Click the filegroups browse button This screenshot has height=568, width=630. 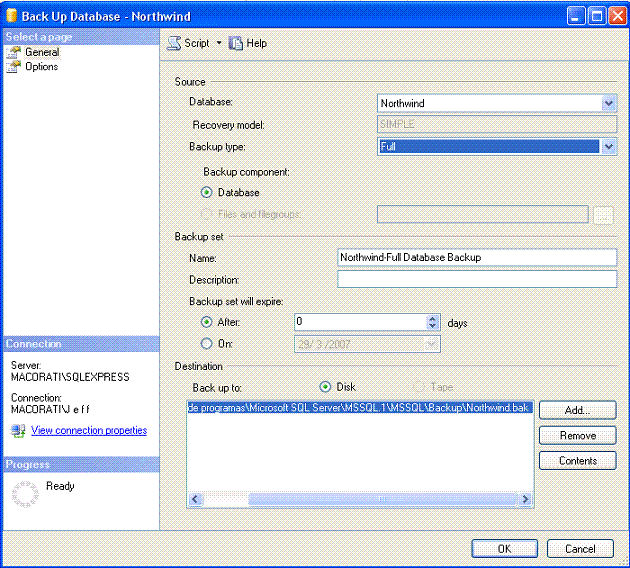pyautogui.click(x=603, y=215)
